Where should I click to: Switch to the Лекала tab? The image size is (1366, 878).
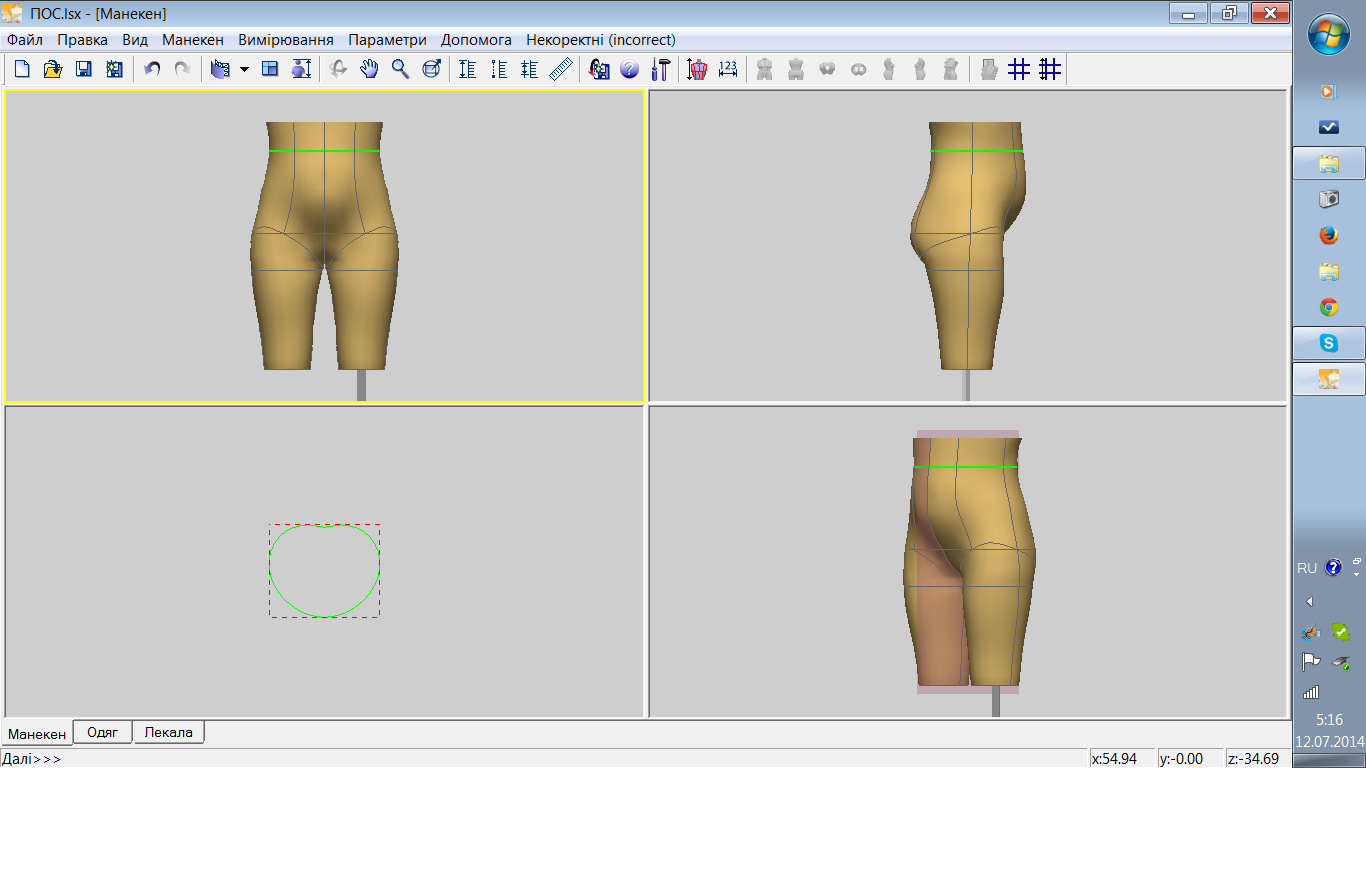point(168,732)
